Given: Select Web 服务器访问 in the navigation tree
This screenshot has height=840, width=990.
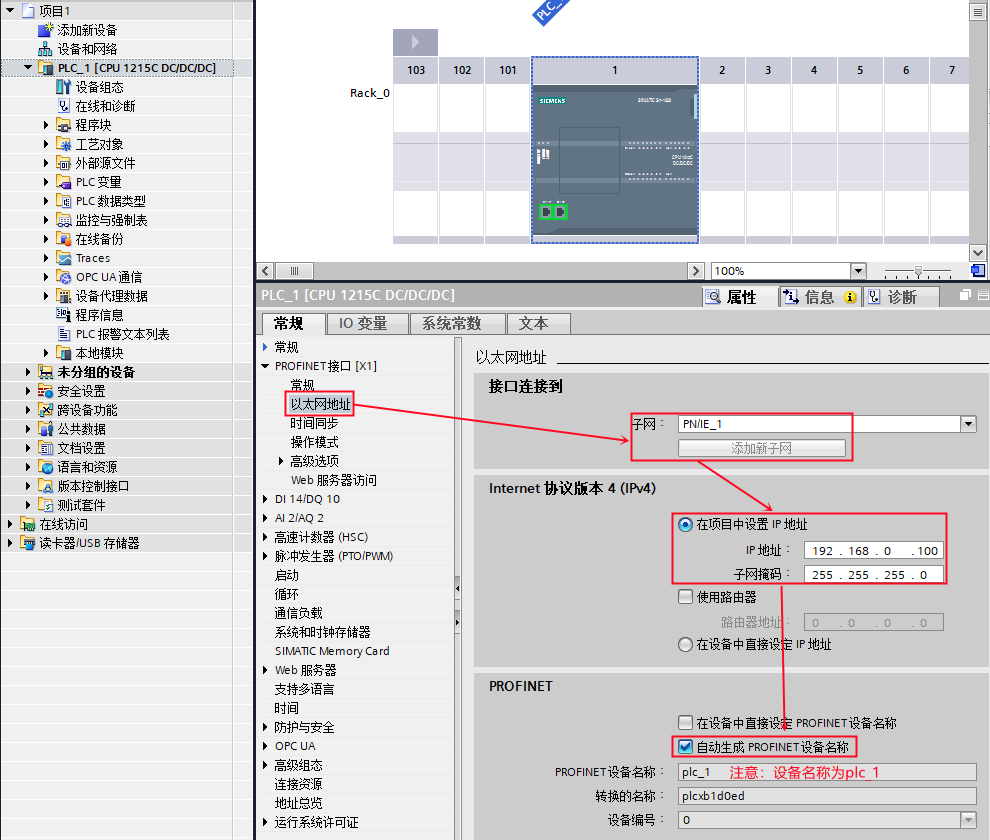Looking at the screenshot, I should tap(333, 480).
